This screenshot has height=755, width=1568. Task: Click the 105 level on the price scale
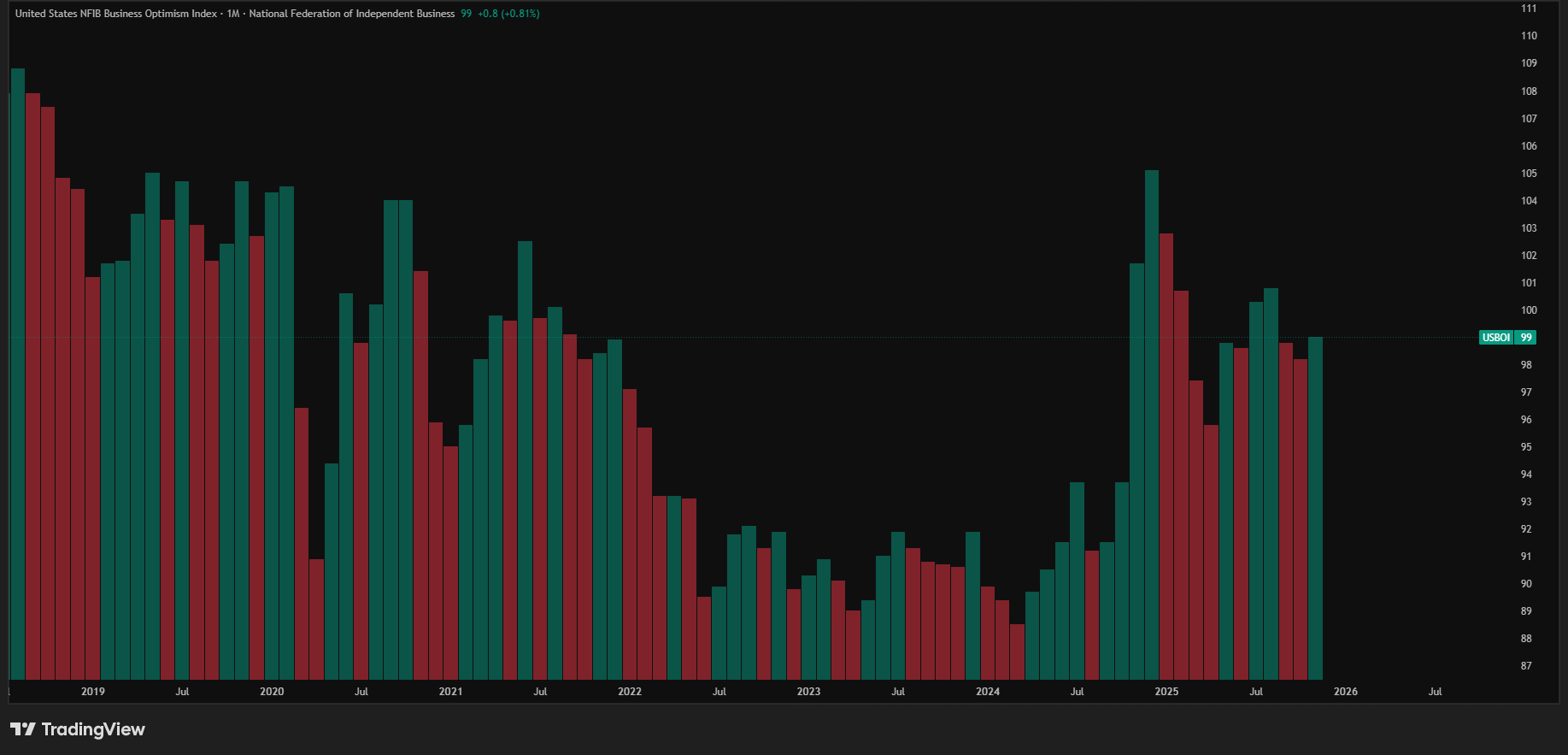[1528, 174]
